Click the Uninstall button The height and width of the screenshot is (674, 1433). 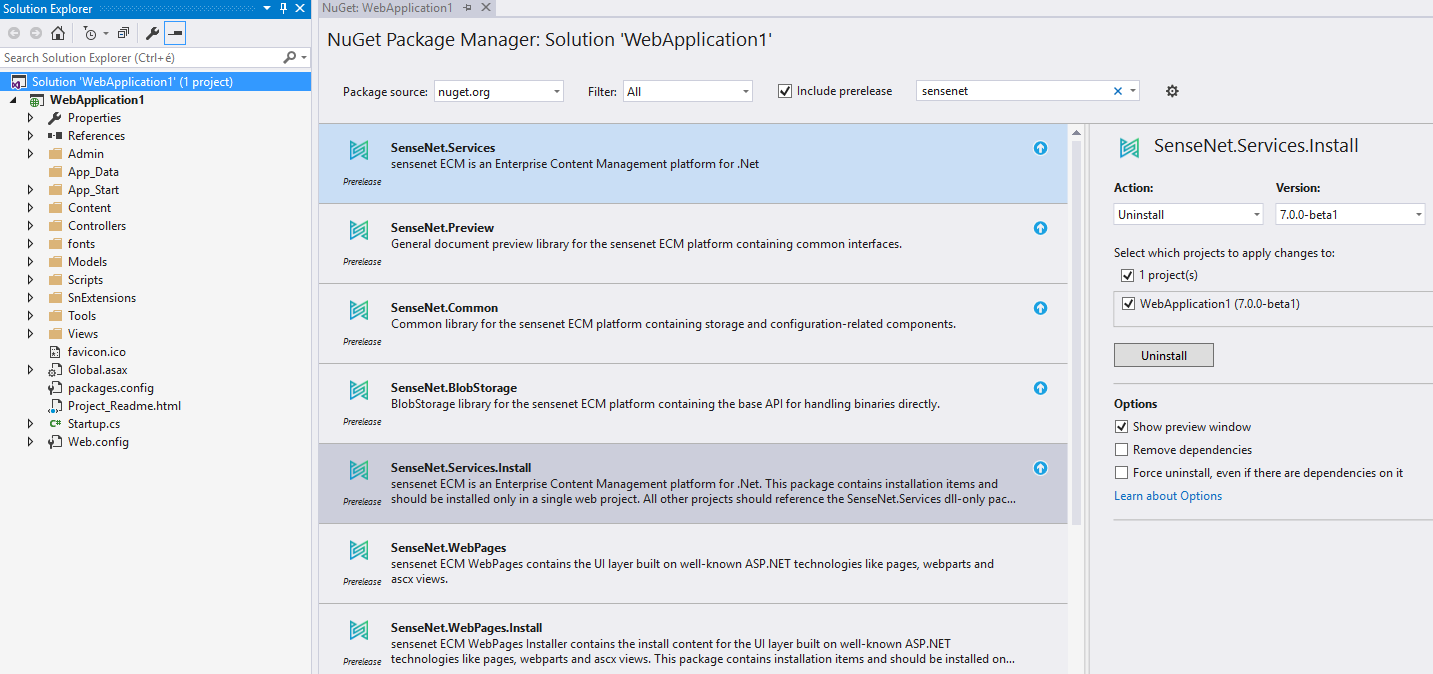pyautogui.click(x=1163, y=355)
